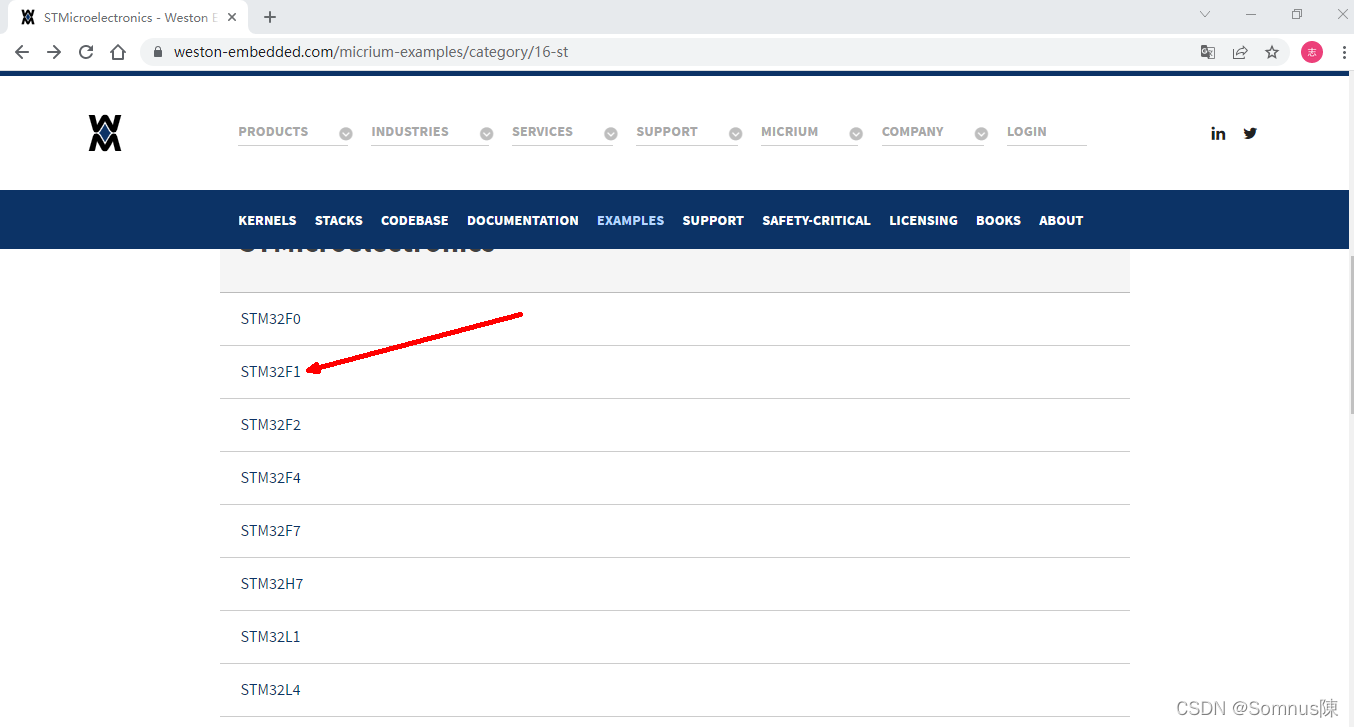
Task: Open a new browser tab
Action: (x=270, y=17)
